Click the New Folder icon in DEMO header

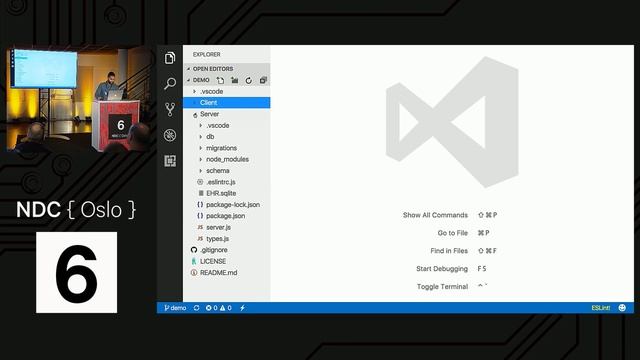tap(235, 80)
